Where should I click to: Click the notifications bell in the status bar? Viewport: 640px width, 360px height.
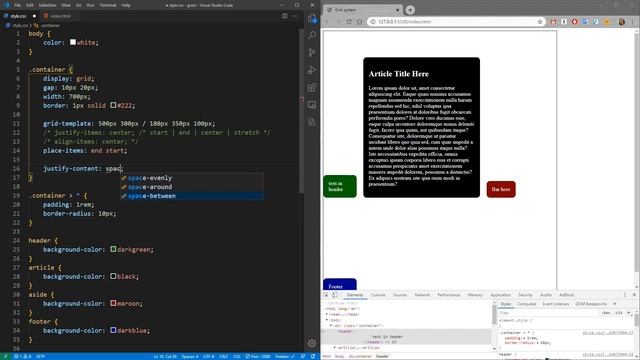[x=313, y=356]
